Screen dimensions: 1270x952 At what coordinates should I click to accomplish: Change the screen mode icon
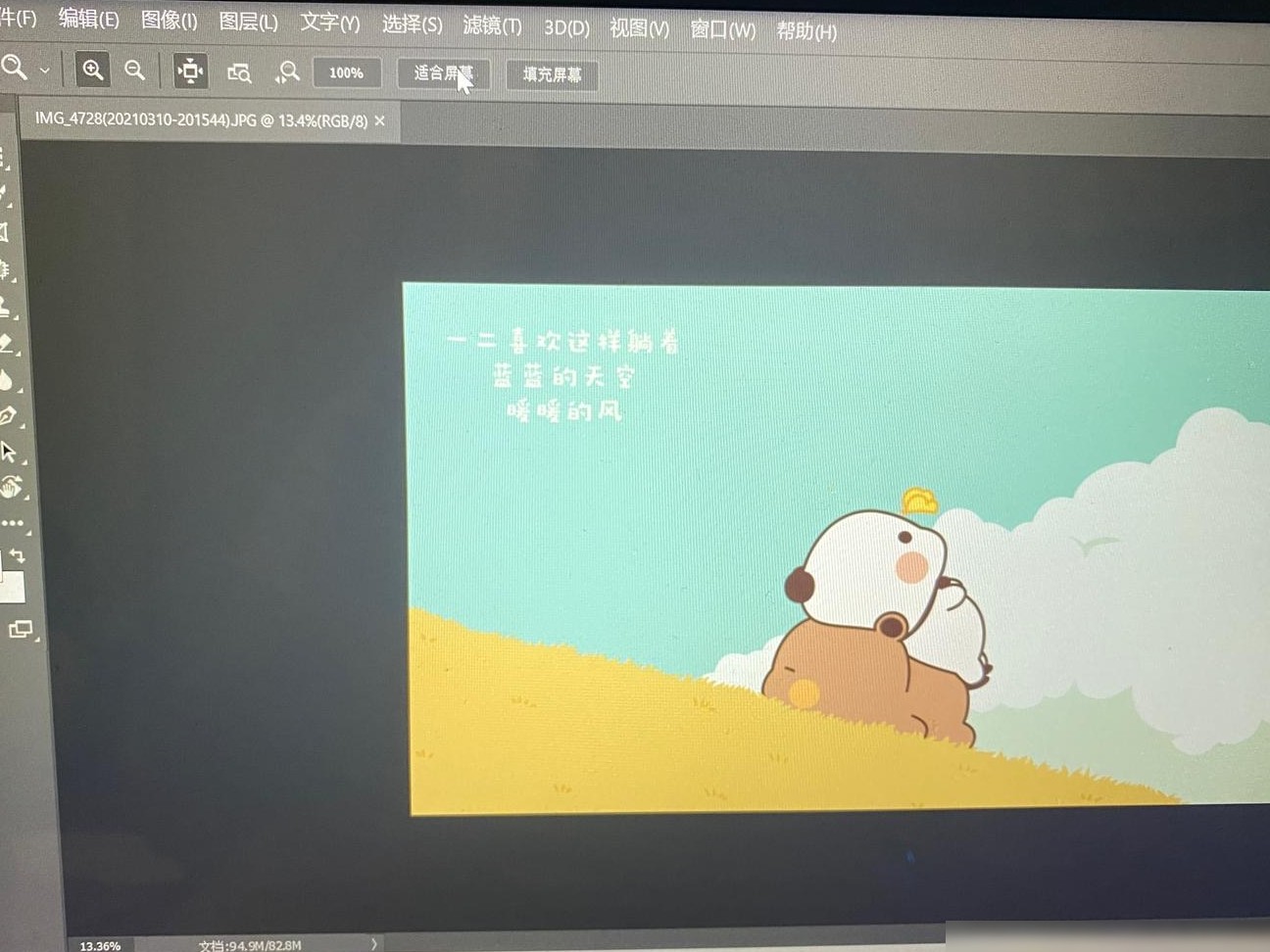21,630
